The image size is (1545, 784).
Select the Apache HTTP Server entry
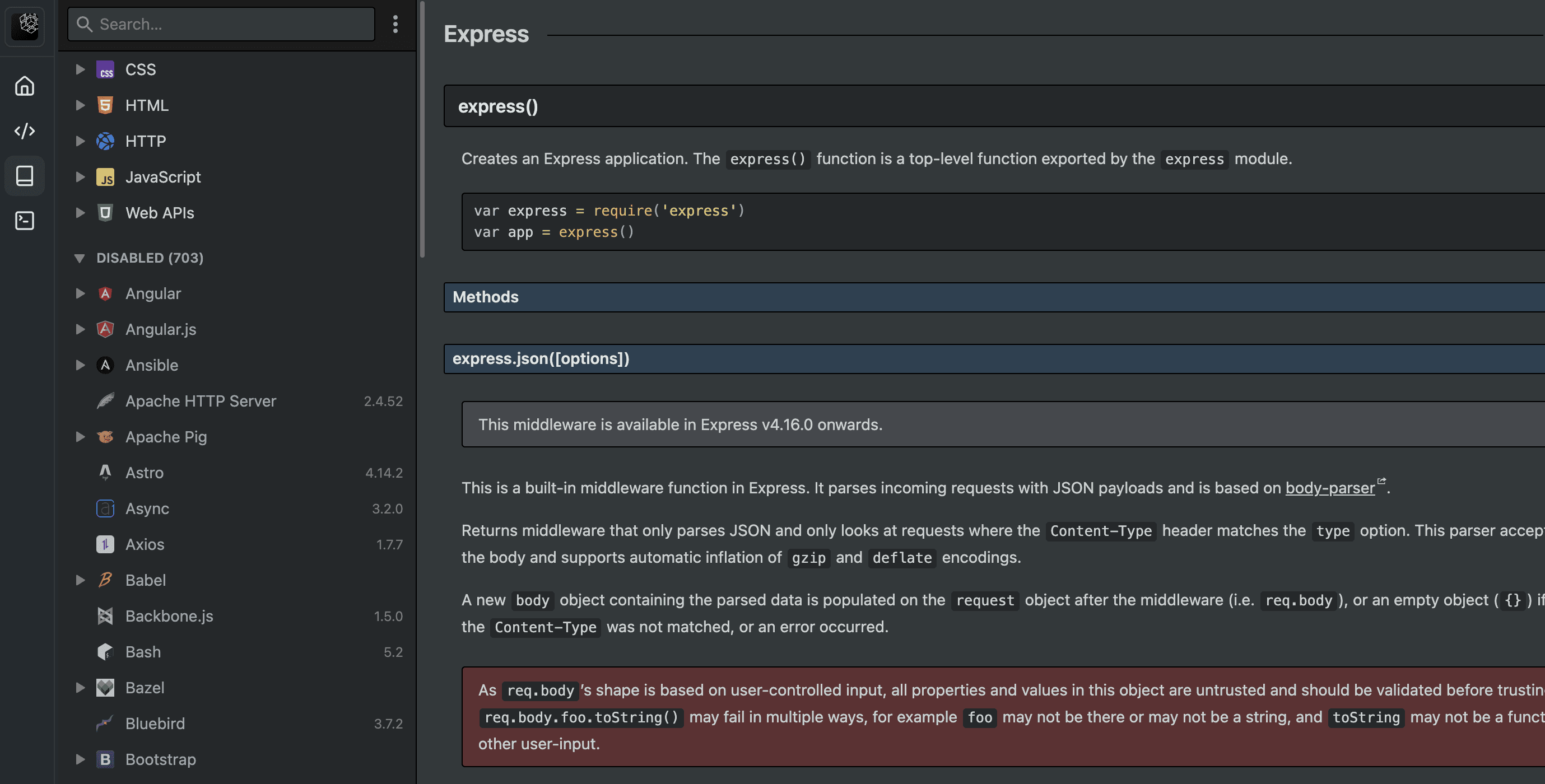[x=201, y=401]
